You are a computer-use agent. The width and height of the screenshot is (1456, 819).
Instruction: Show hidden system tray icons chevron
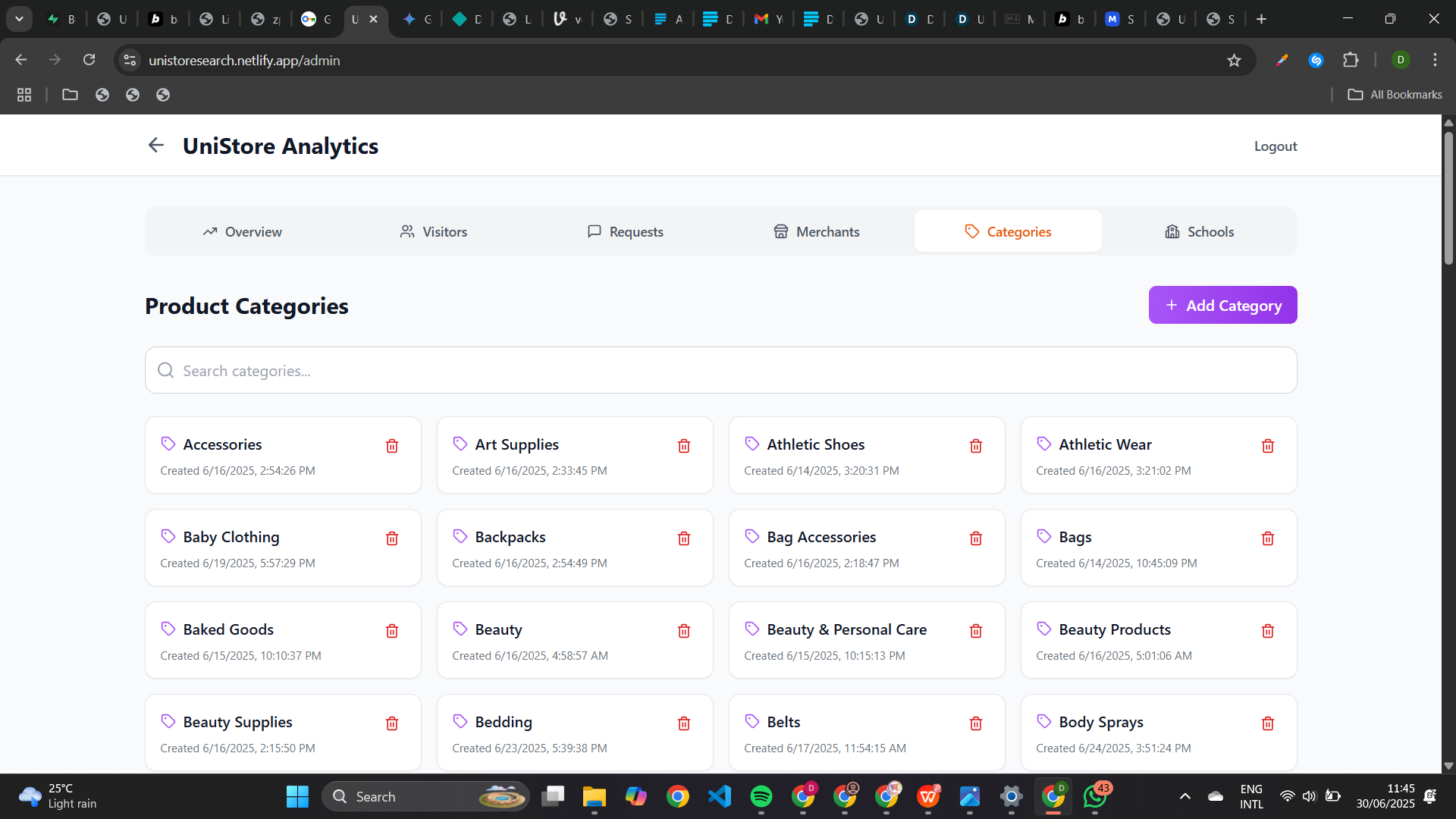[1185, 796]
